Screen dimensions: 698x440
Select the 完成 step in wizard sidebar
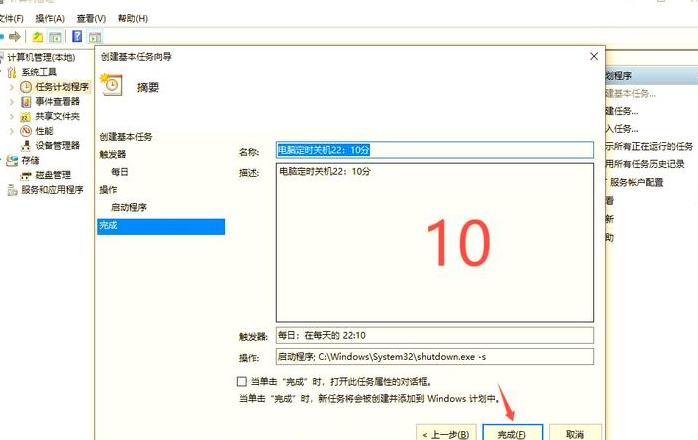[161, 226]
